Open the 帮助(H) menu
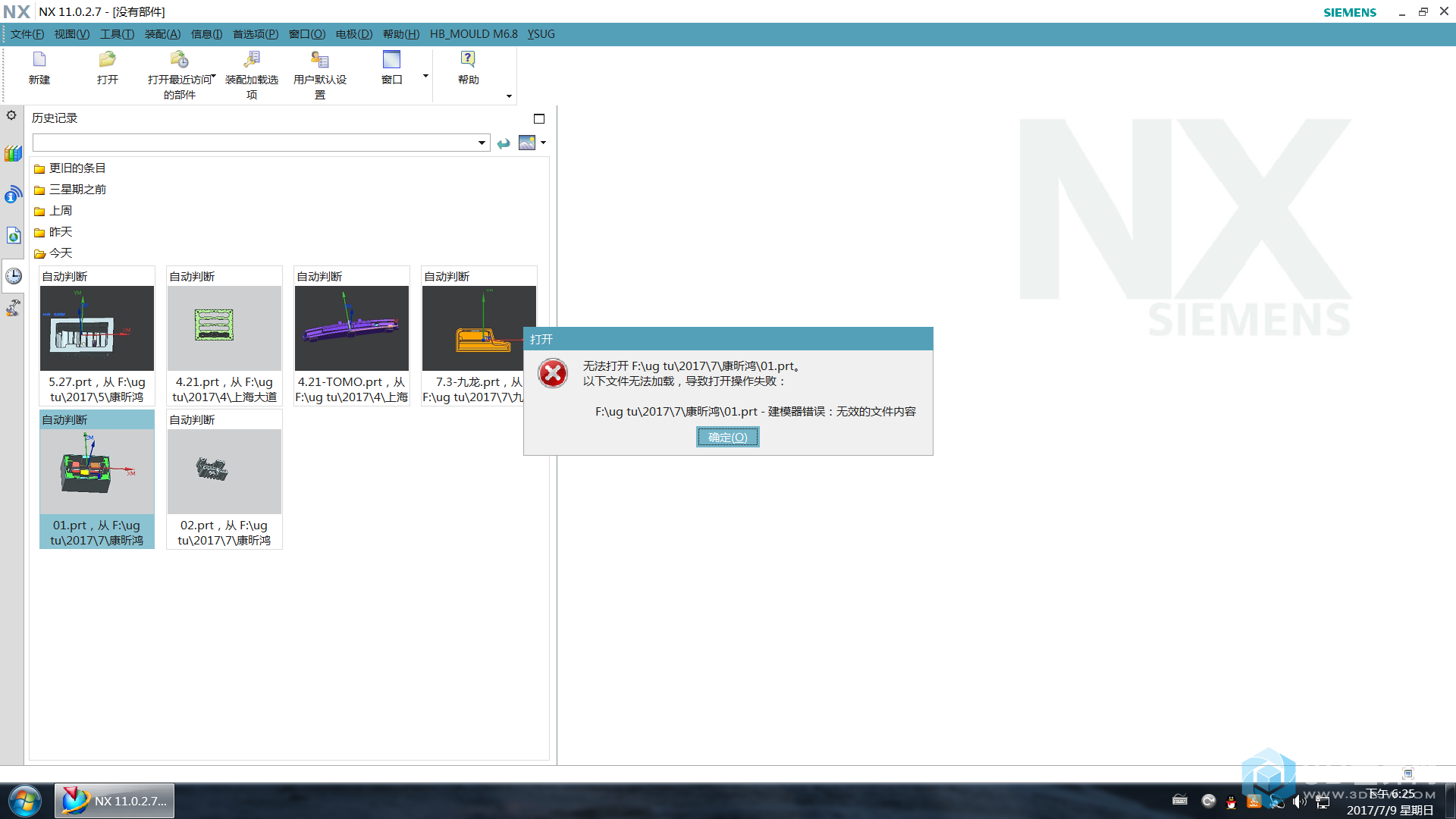 401,34
